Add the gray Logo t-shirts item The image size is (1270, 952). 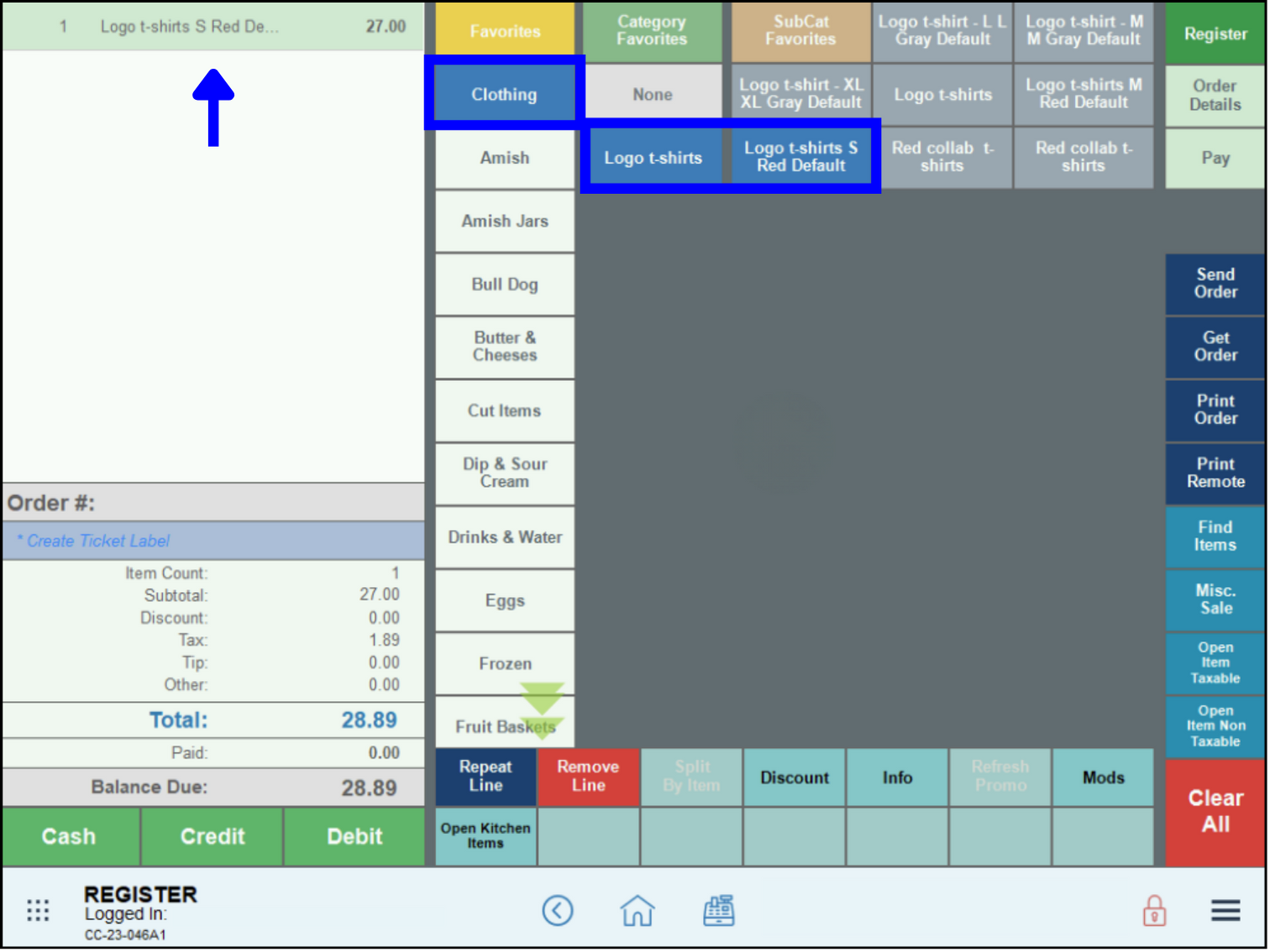click(942, 94)
